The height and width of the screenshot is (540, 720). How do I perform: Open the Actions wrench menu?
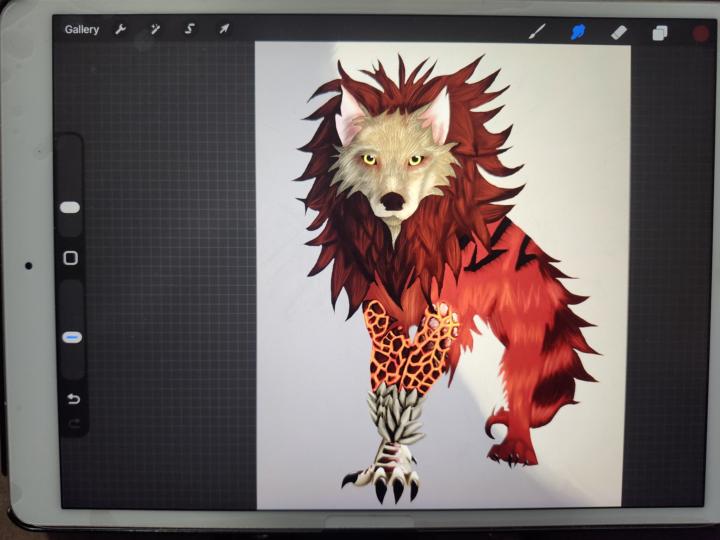121,30
